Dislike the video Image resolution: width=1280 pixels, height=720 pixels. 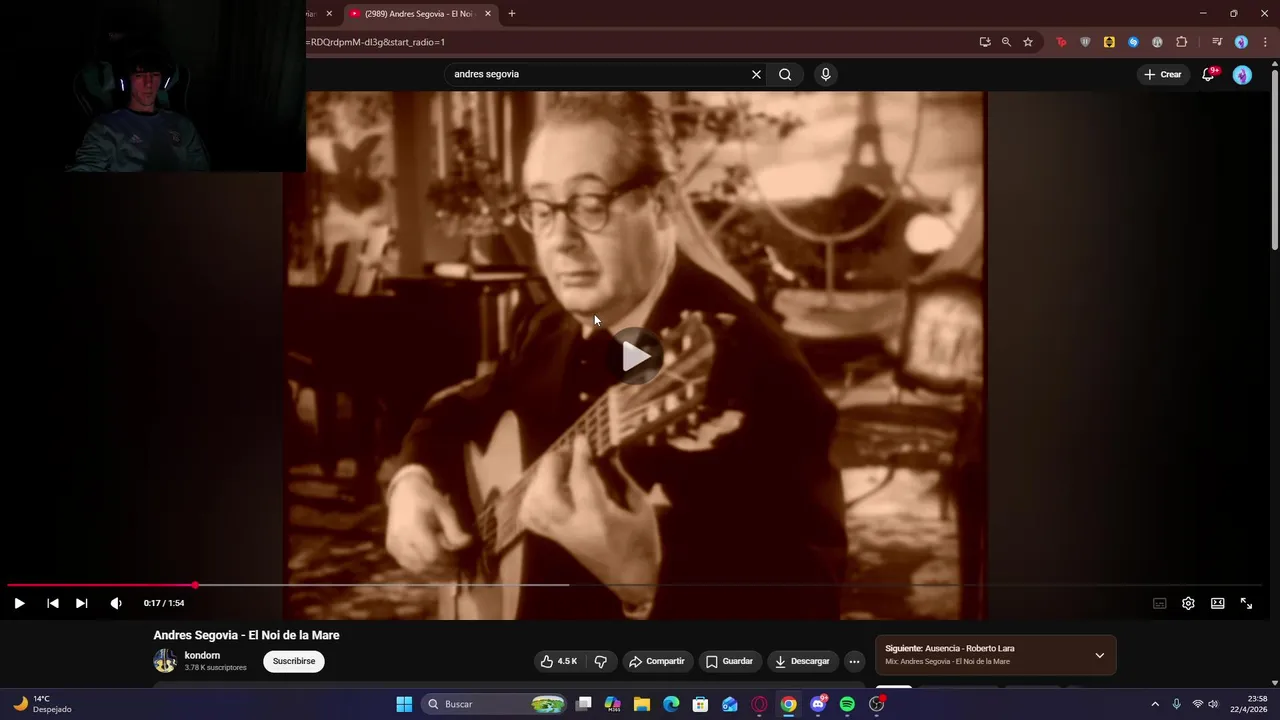[x=600, y=661]
